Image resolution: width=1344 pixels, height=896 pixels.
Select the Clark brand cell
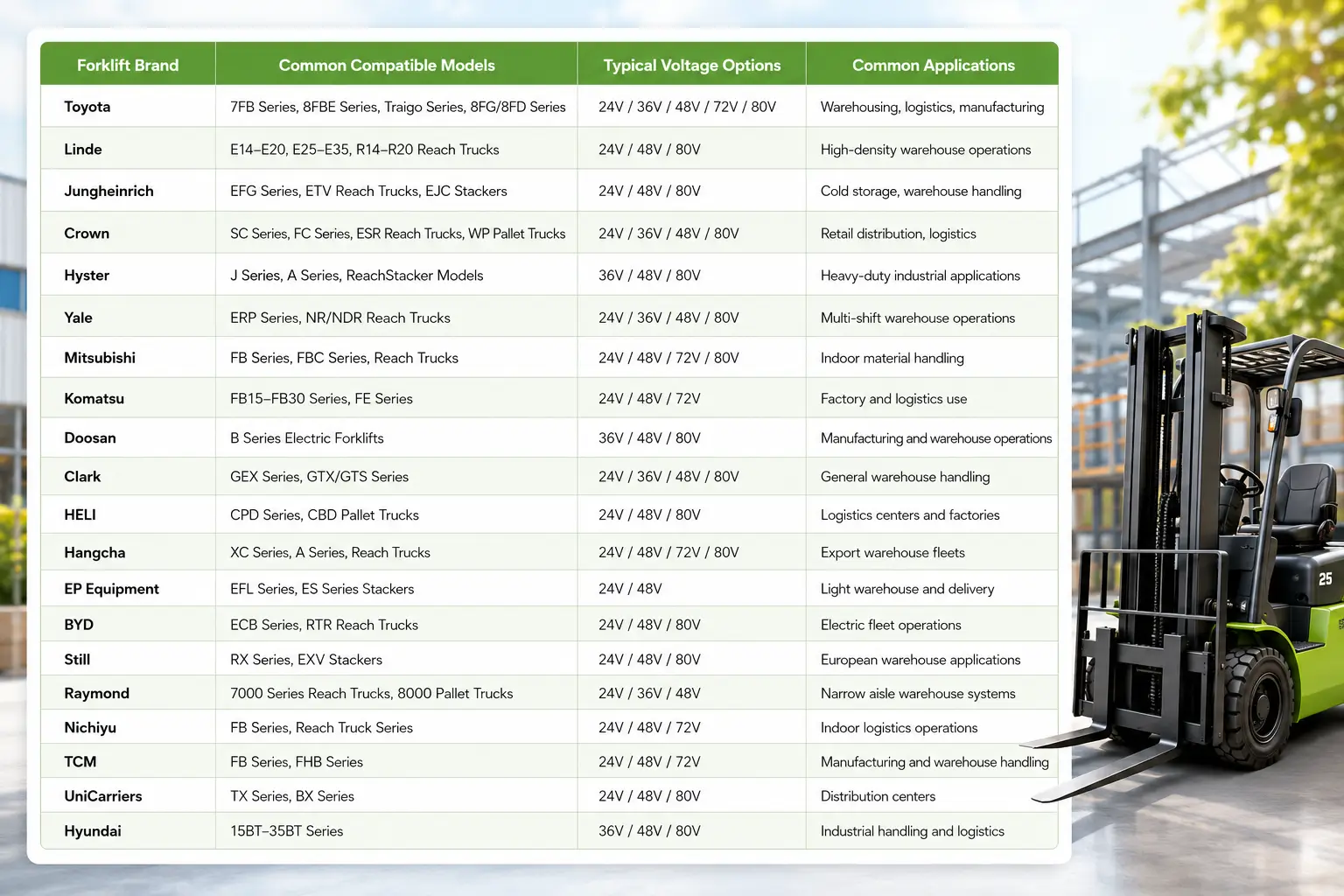click(x=128, y=477)
